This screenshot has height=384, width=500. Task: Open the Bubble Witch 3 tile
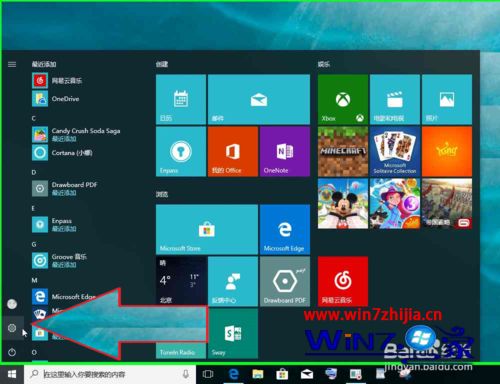coord(395,204)
